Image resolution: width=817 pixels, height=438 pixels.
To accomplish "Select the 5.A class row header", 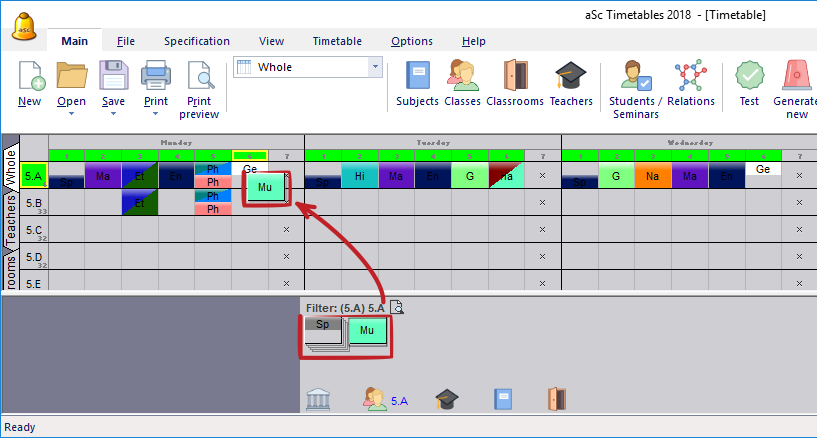I will [x=34, y=176].
